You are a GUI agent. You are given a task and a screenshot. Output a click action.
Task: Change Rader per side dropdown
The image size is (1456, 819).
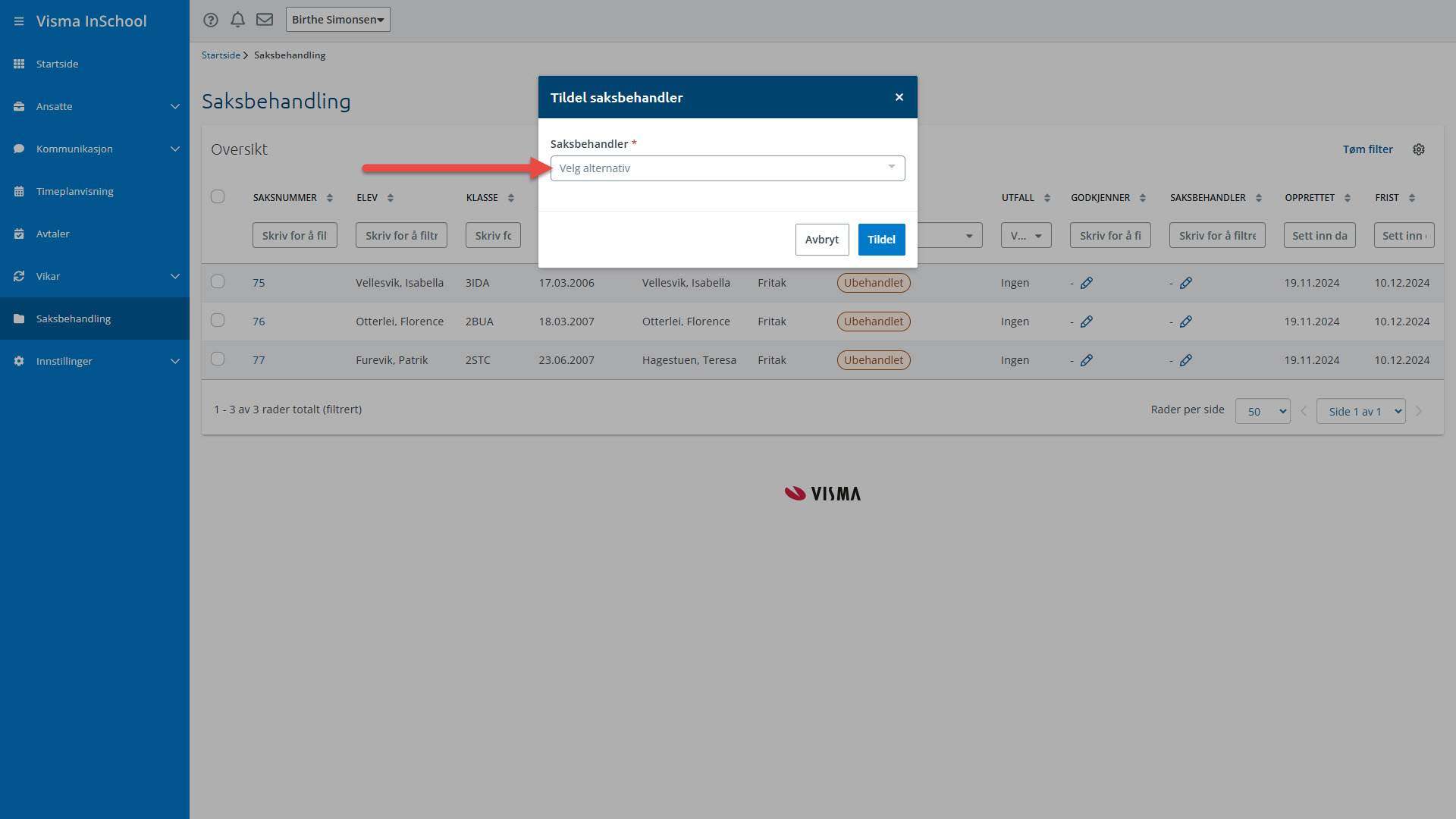click(1262, 411)
